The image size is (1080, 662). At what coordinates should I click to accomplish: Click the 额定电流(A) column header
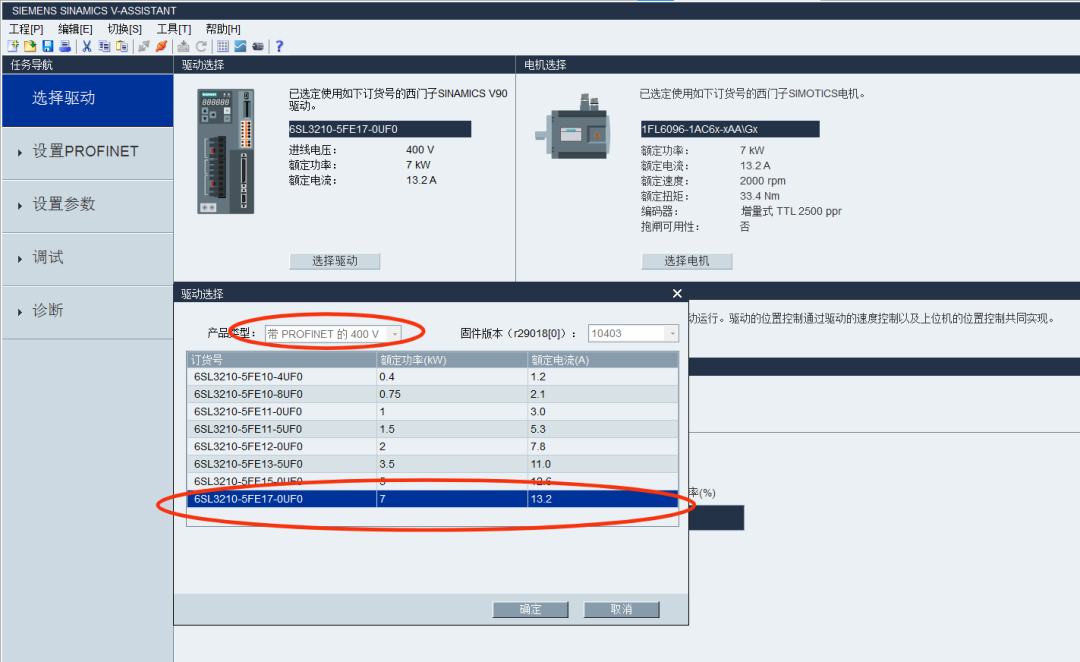[x=603, y=360]
